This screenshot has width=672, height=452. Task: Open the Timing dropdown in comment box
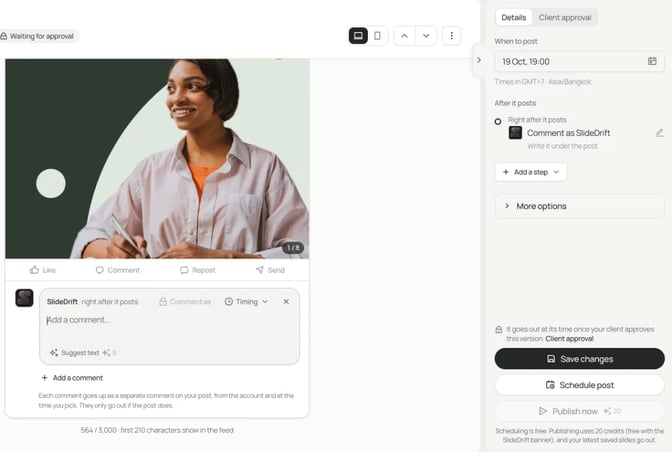click(246, 302)
